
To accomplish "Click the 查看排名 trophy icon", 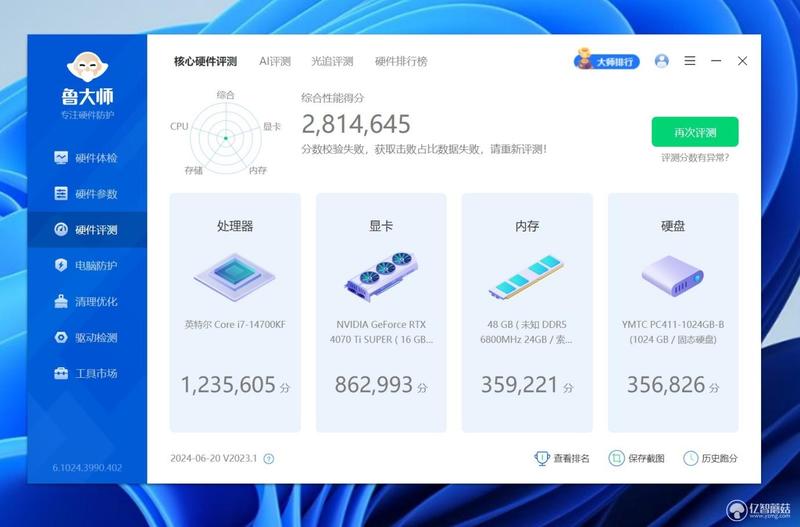I will [x=541, y=458].
